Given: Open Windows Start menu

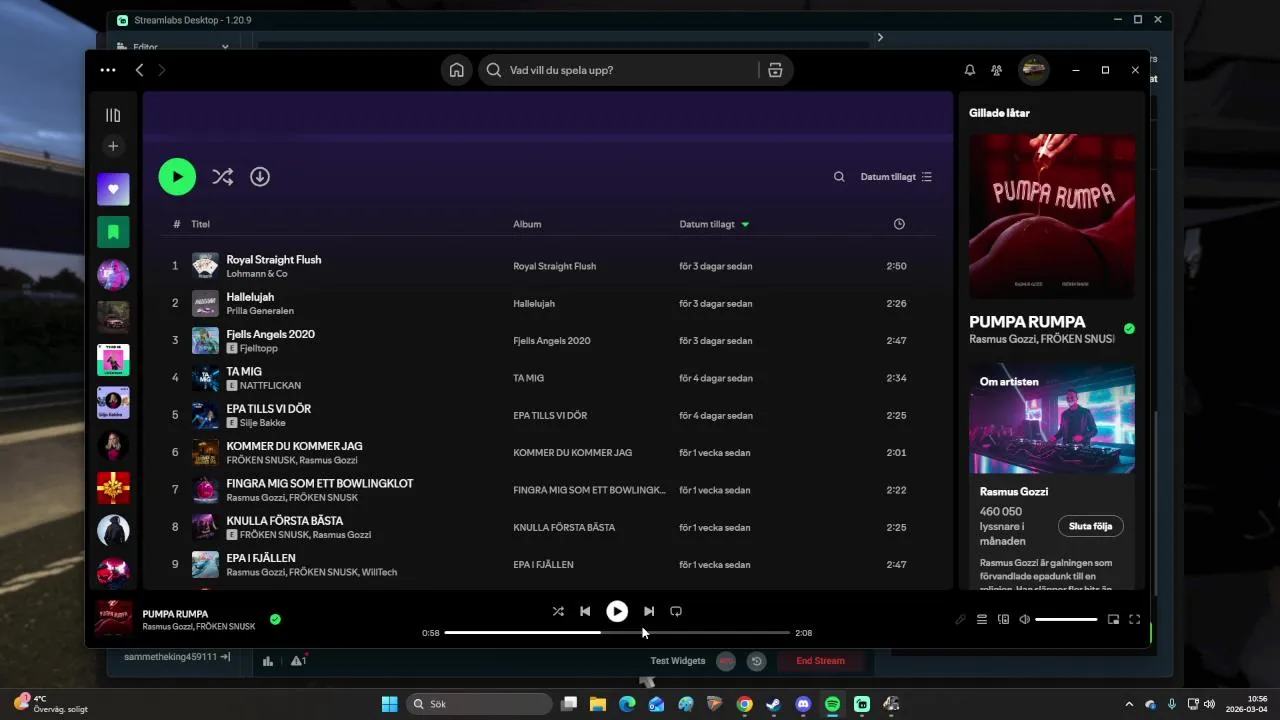Looking at the screenshot, I should 389,704.
